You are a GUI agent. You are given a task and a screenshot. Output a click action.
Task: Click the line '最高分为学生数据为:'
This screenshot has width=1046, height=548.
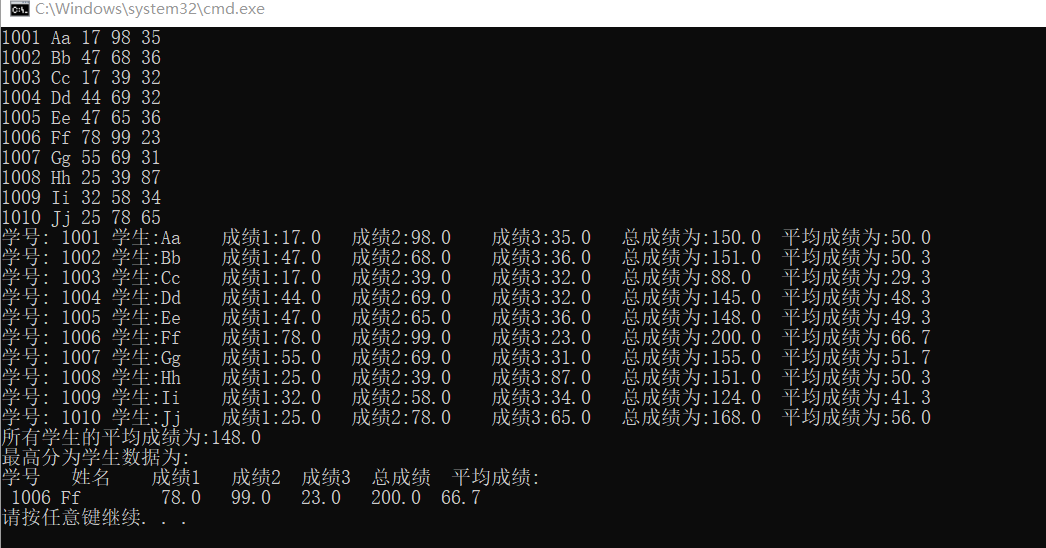pos(96,458)
